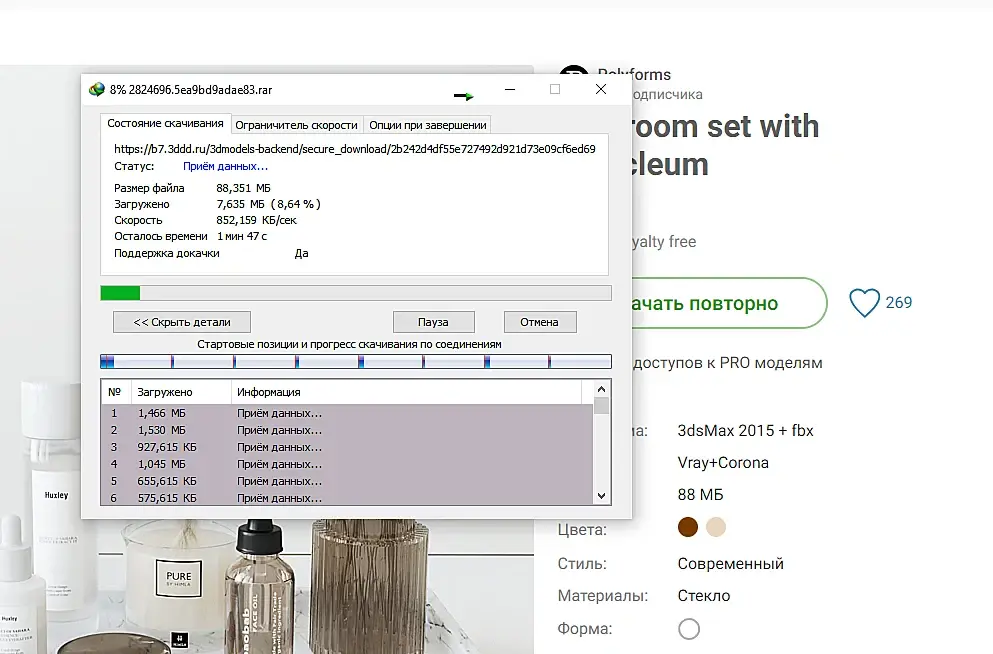
Task: Click the heart favorite icon
Action: 864,303
